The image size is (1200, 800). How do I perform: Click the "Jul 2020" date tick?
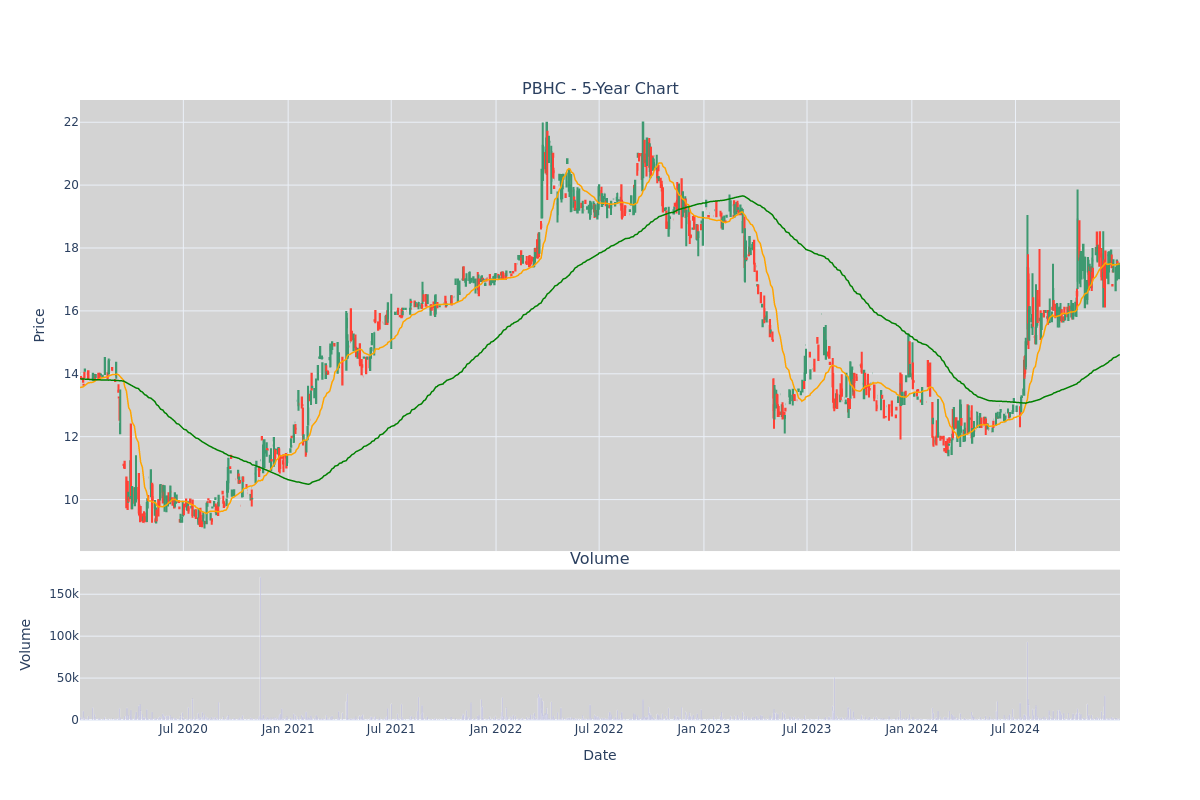click(183, 729)
